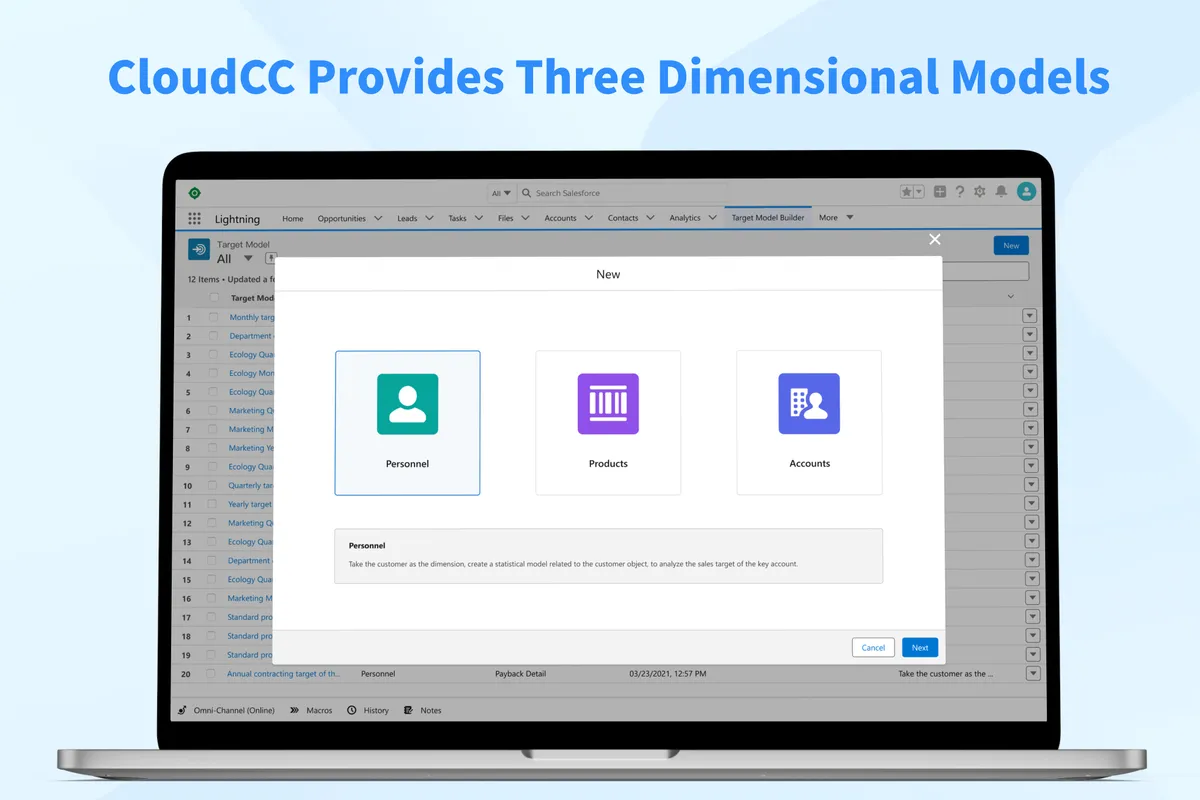Go to the Home tab
Image resolution: width=1200 pixels, height=800 pixels.
click(x=293, y=218)
